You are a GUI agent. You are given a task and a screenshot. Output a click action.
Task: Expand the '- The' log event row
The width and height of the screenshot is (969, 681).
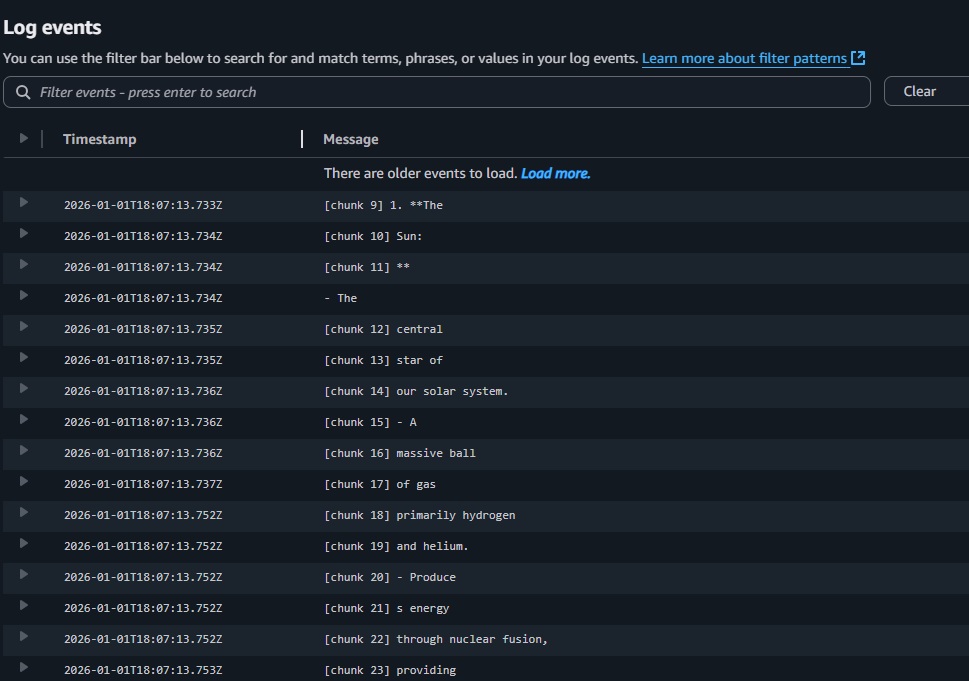pyautogui.click(x=24, y=296)
